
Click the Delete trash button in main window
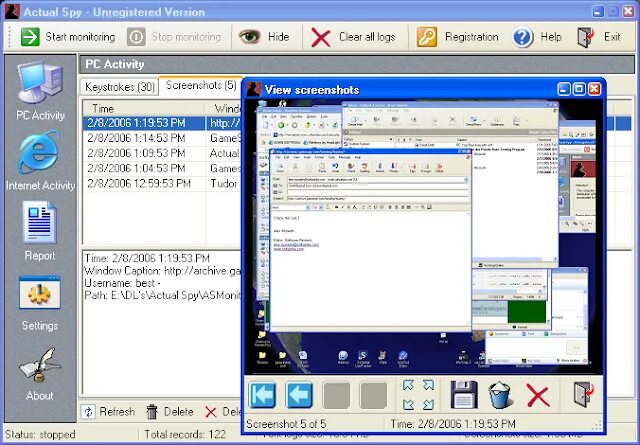[x=170, y=412]
